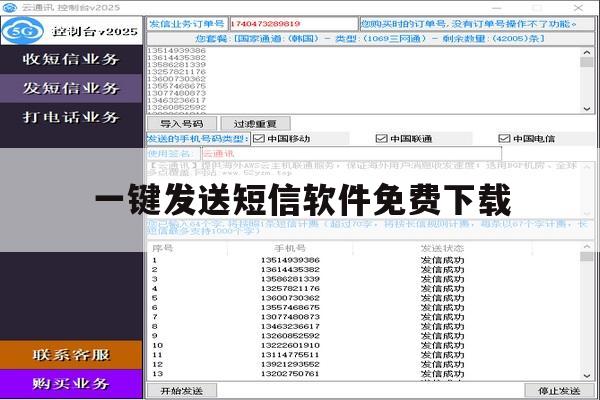
Task: Select table row with 13202750761
Action: click(364, 374)
